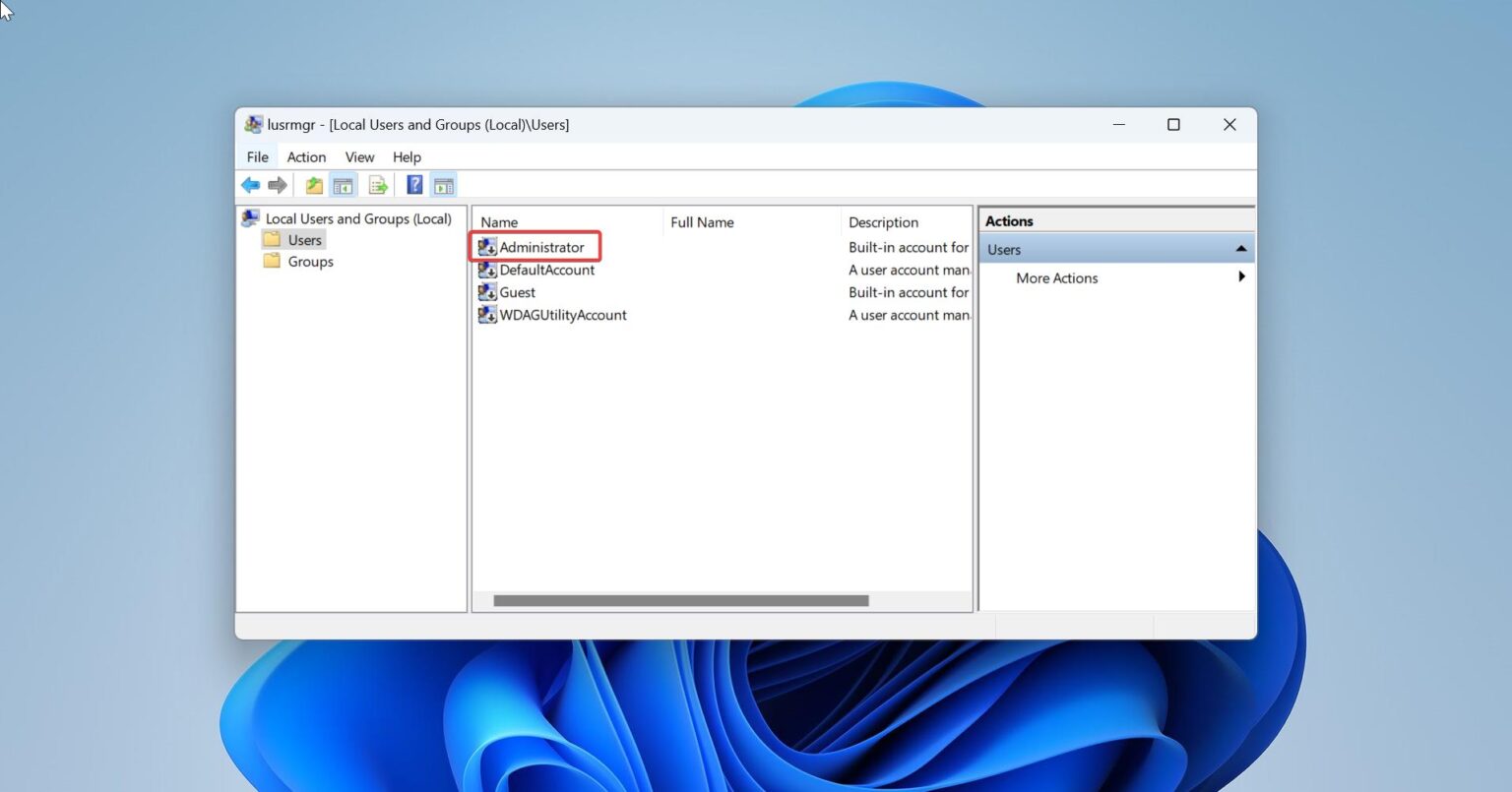
Task: Toggle the Show/Hide Action Pane icon
Action: click(x=443, y=184)
